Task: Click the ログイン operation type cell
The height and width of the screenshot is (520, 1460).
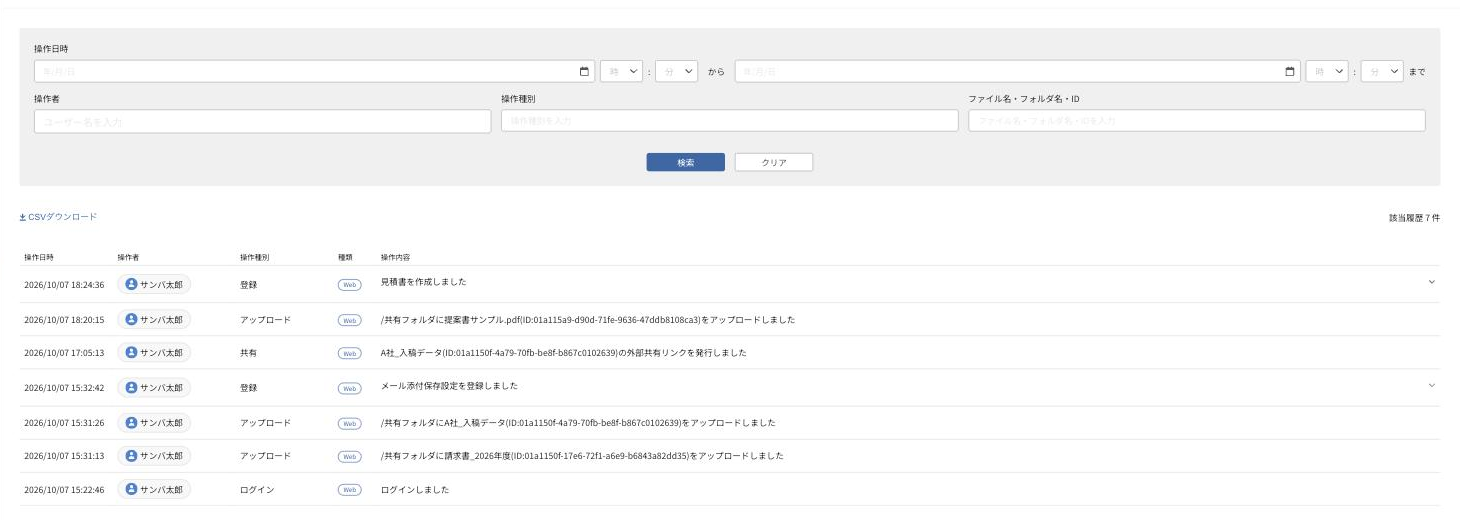Action: click(257, 490)
